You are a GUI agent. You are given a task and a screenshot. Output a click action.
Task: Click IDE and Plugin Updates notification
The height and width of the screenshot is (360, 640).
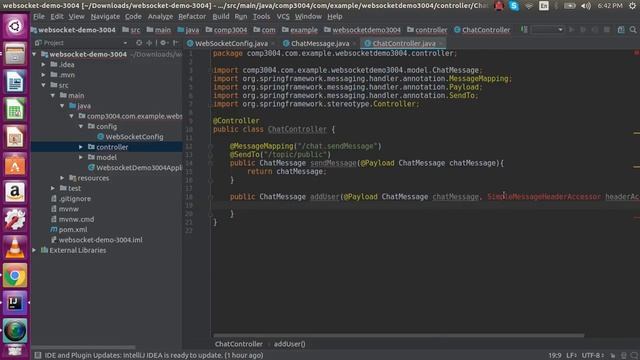153,355
